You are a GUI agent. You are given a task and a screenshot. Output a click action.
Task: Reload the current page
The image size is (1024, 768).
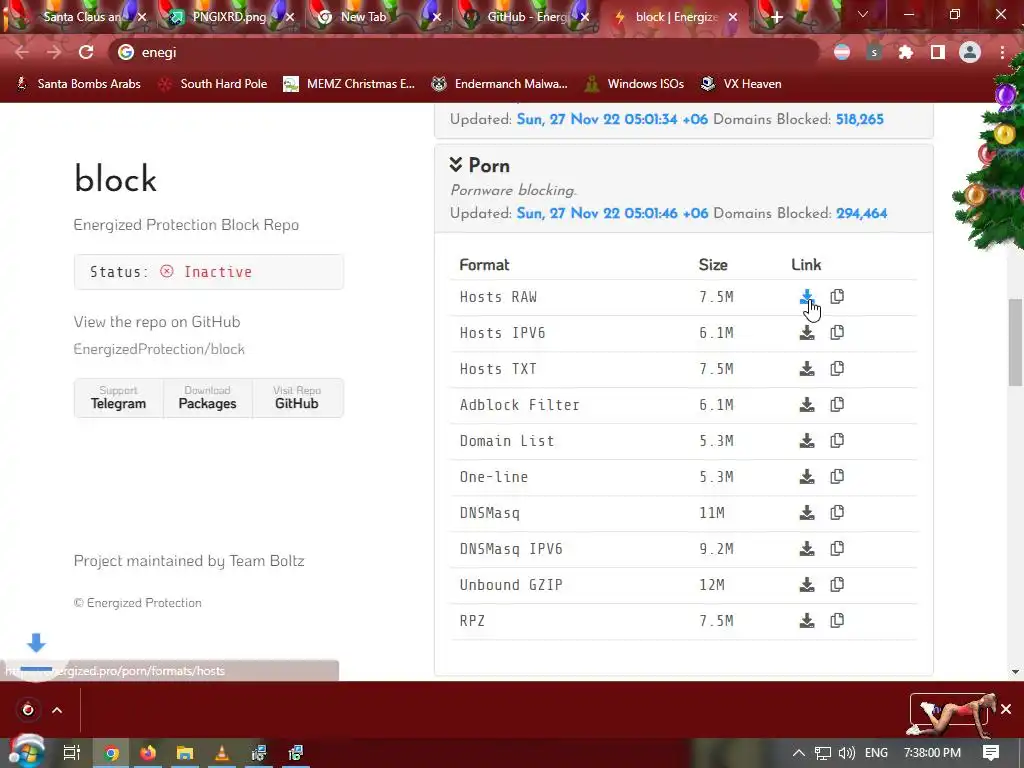click(86, 52)
